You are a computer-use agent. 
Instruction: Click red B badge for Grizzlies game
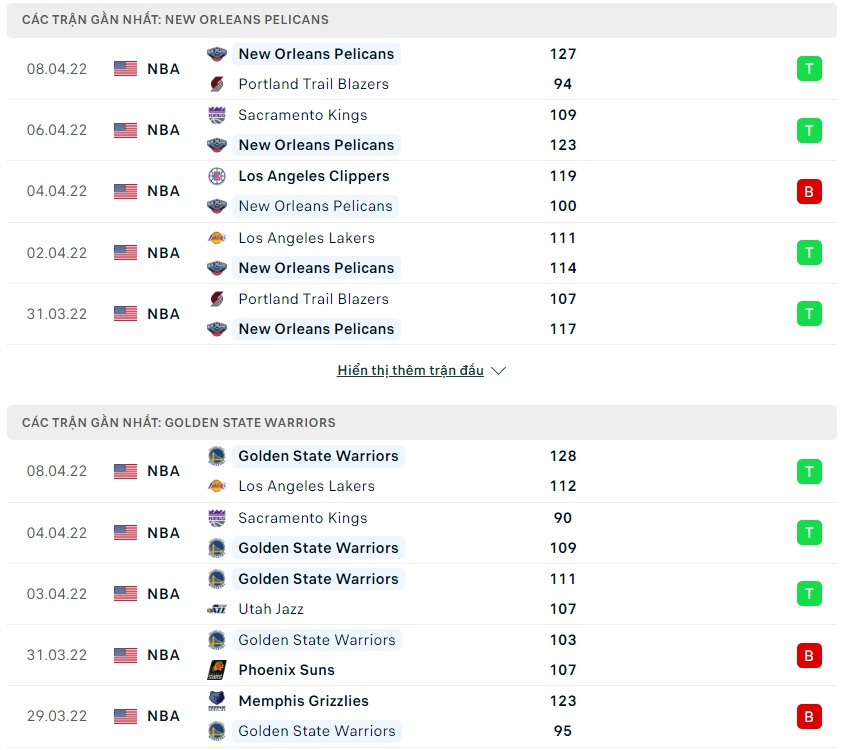[x=809, y=716]
